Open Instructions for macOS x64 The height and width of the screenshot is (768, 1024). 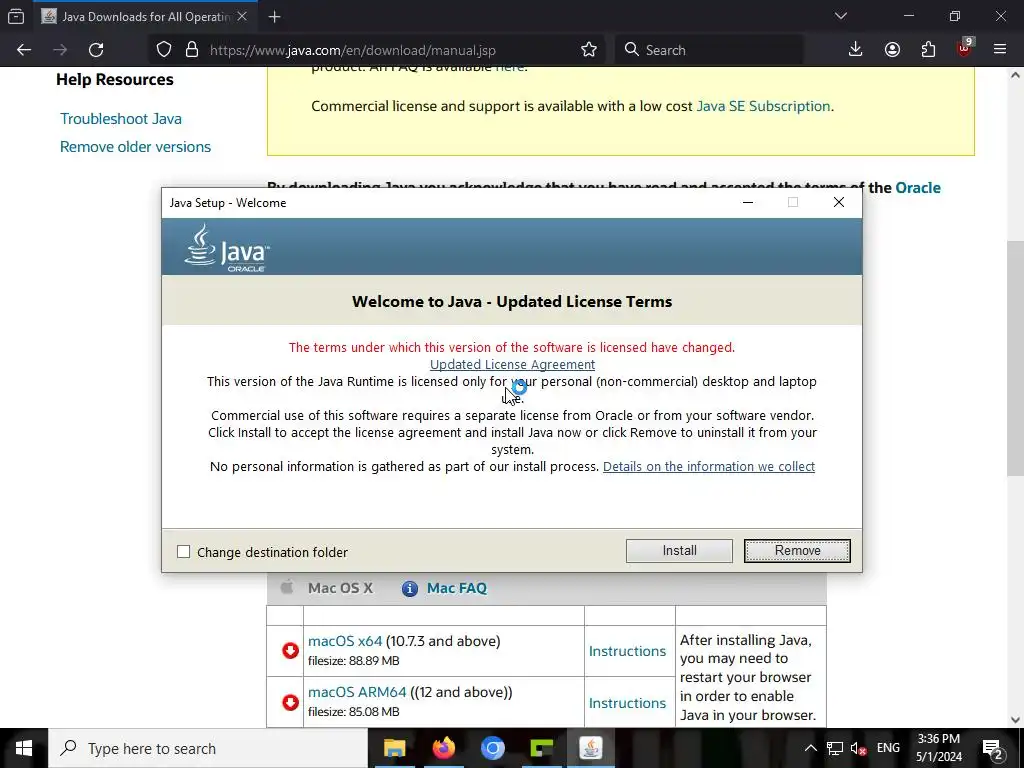coord(627,651)
